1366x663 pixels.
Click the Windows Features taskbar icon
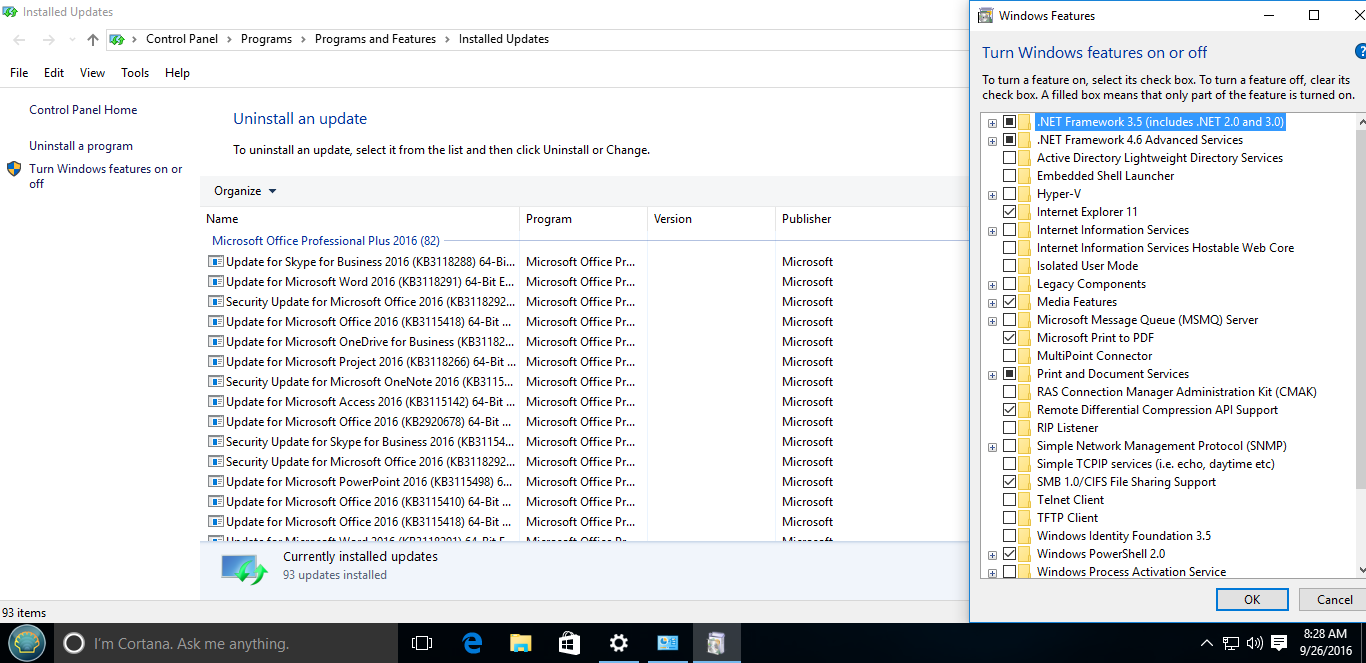[x=716, y=643]
